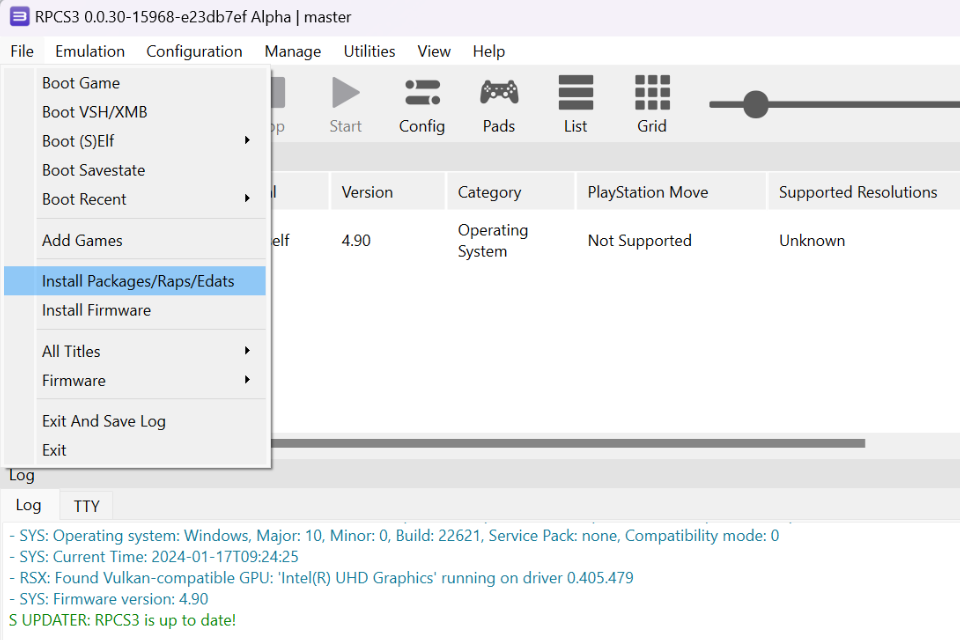Switch to List view icon
Viewport: 960px width, 640px height.
(576, 92)
